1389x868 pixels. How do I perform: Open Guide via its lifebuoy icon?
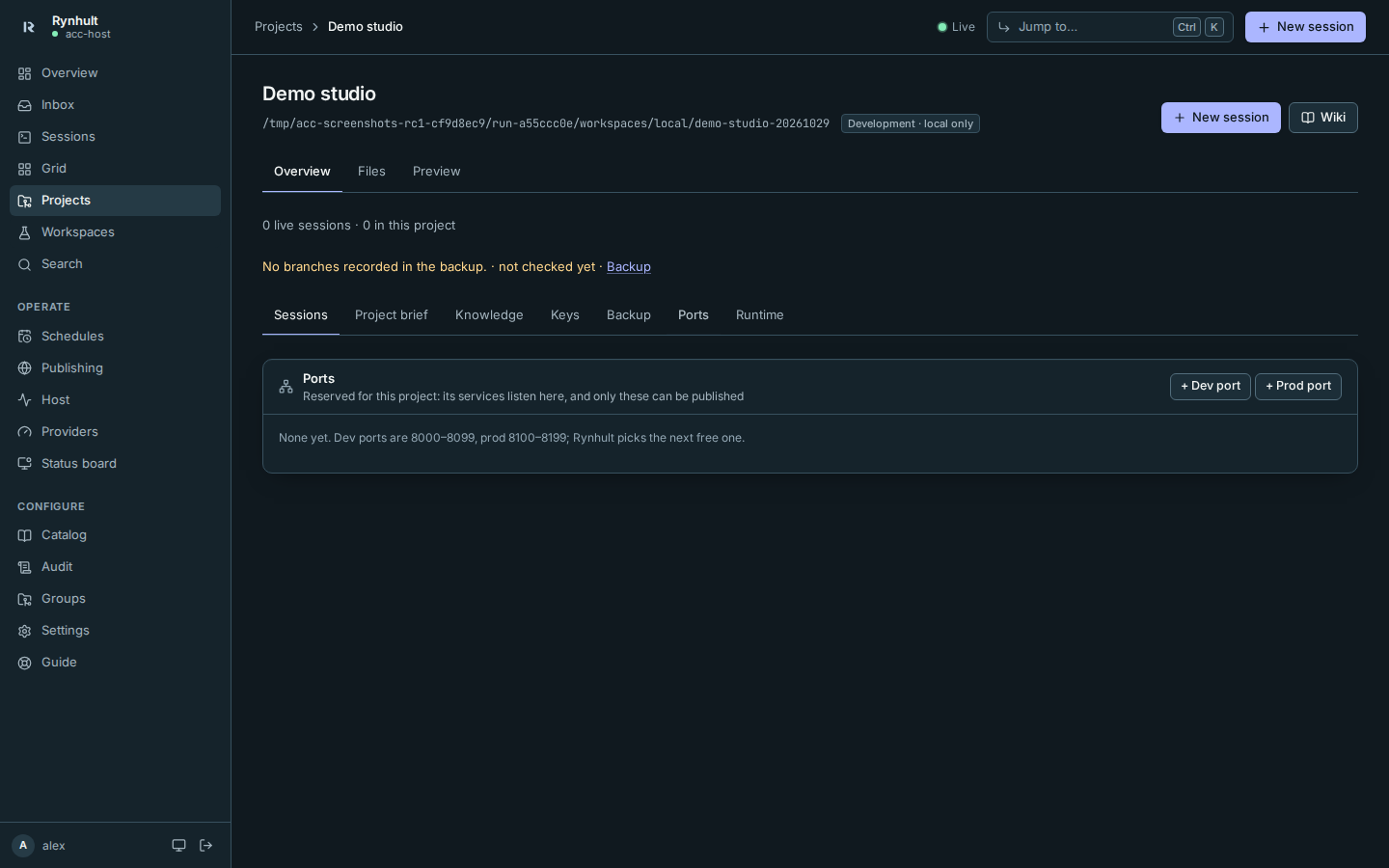point(25,663)
